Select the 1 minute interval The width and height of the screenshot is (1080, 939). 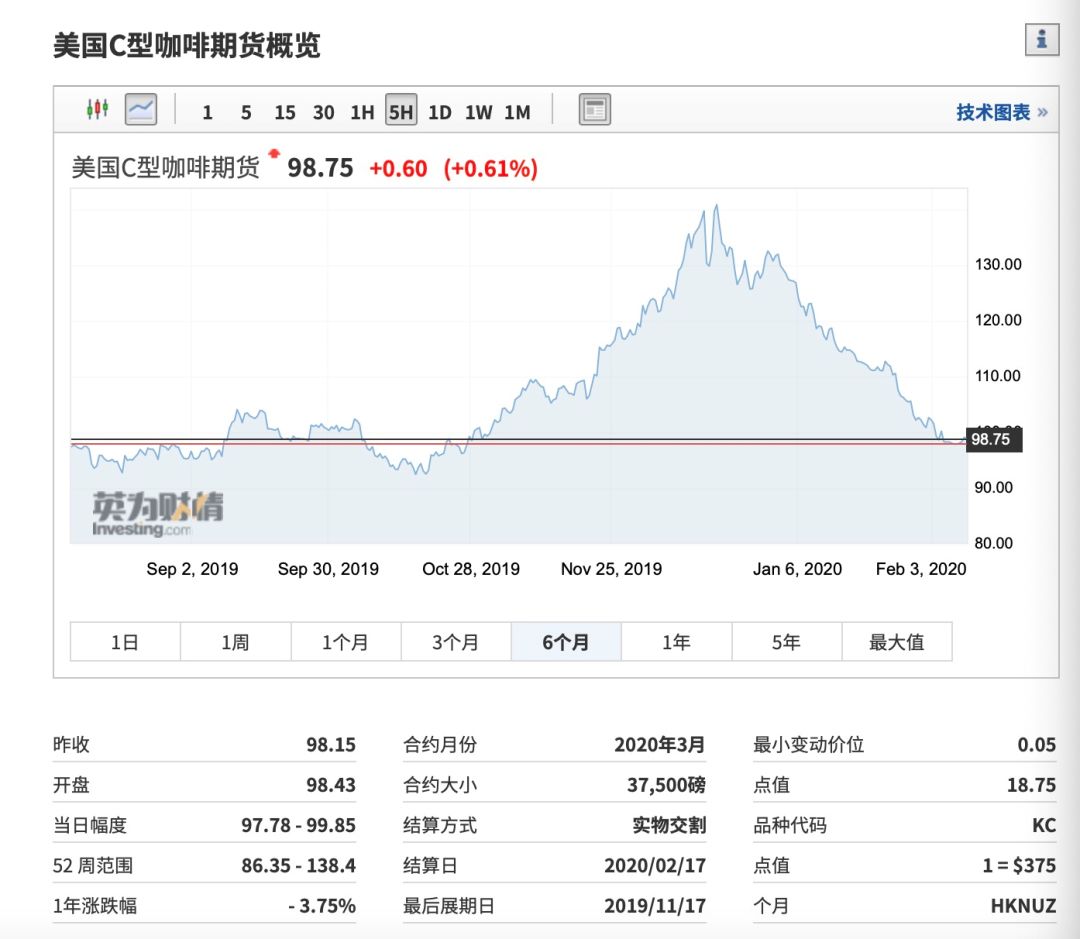click(x=207, y=112)
